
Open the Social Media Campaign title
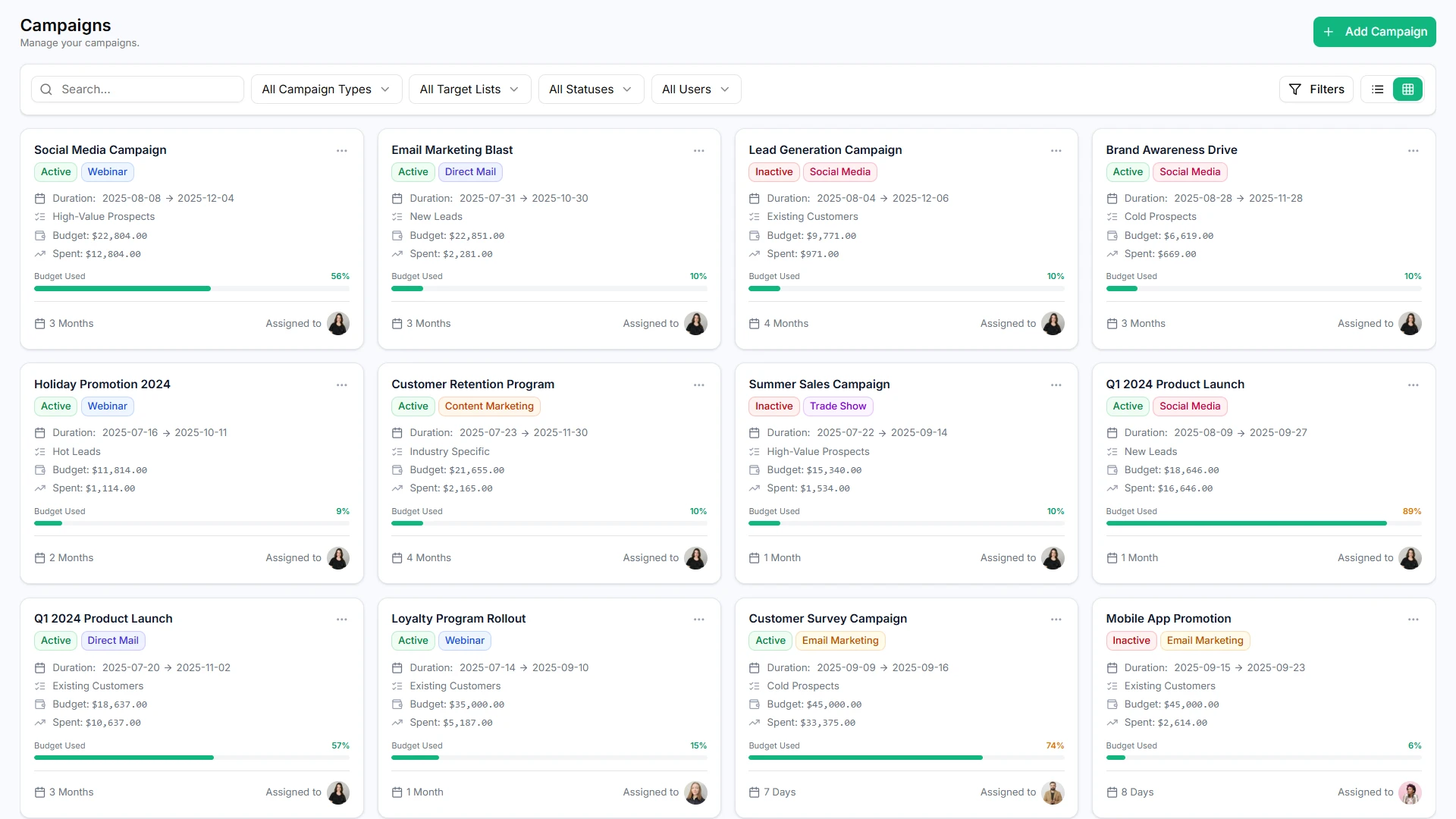click(100, 150)
